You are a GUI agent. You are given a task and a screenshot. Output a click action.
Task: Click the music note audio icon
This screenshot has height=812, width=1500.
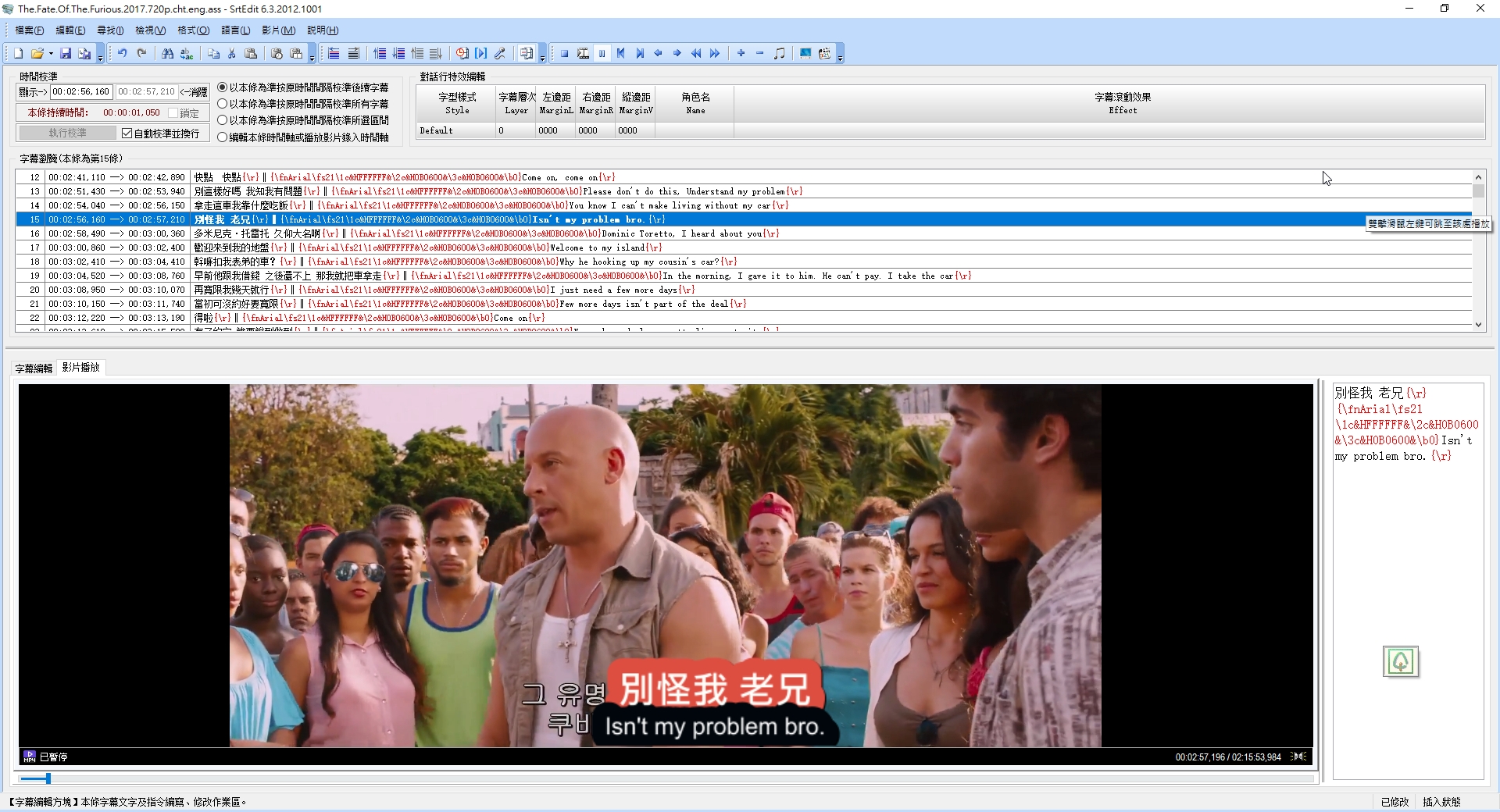coord(779,53)
